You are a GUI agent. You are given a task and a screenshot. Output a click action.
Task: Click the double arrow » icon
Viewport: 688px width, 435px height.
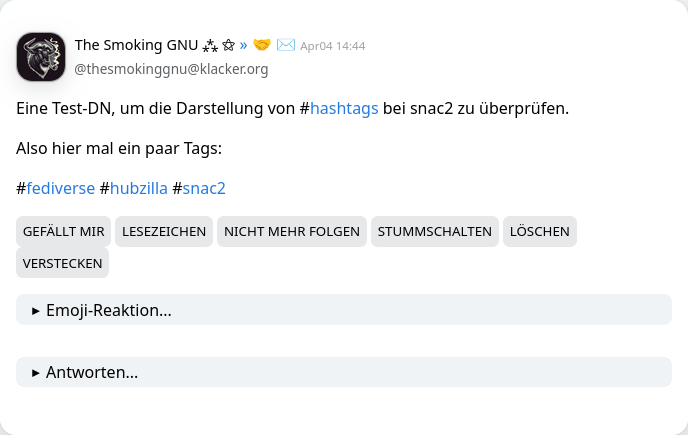(243, 45)
